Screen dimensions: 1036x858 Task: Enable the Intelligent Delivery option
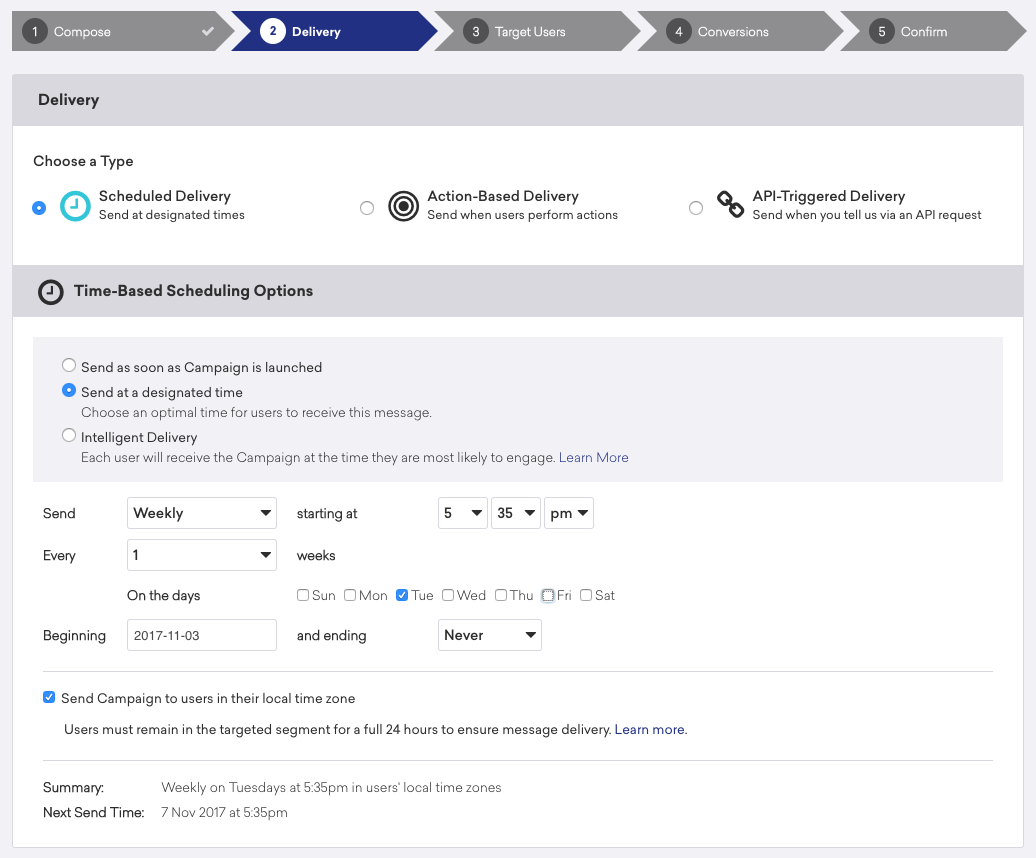click(x=69, y=436)
